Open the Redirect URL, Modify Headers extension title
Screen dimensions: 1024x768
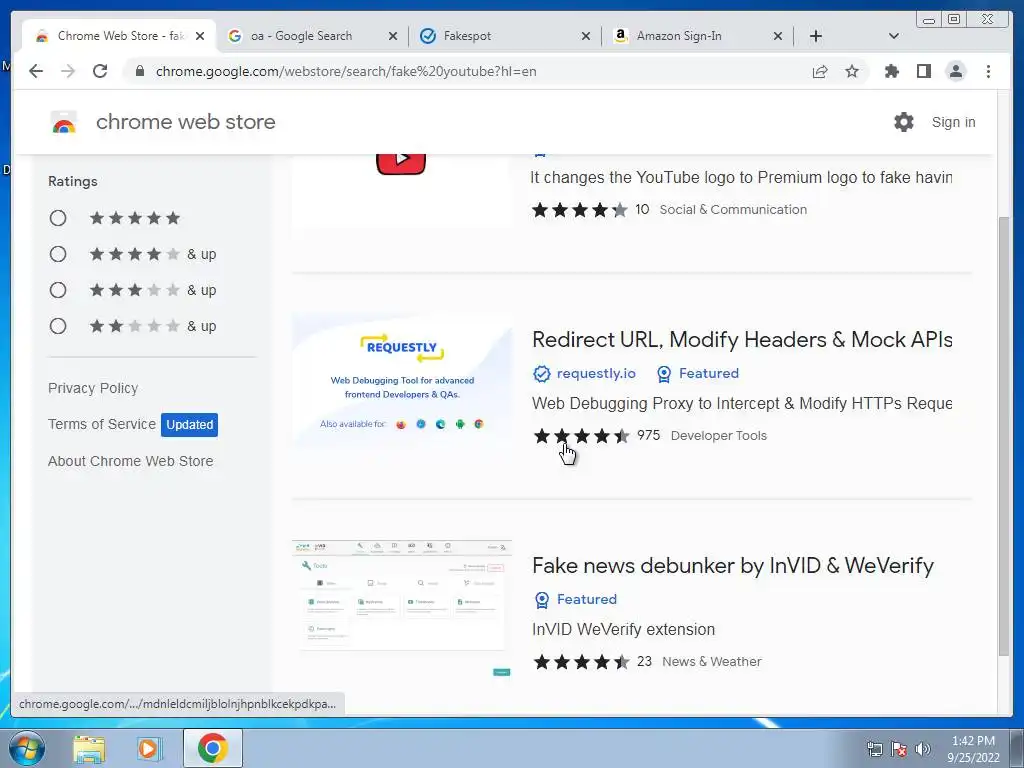point(742,340)
